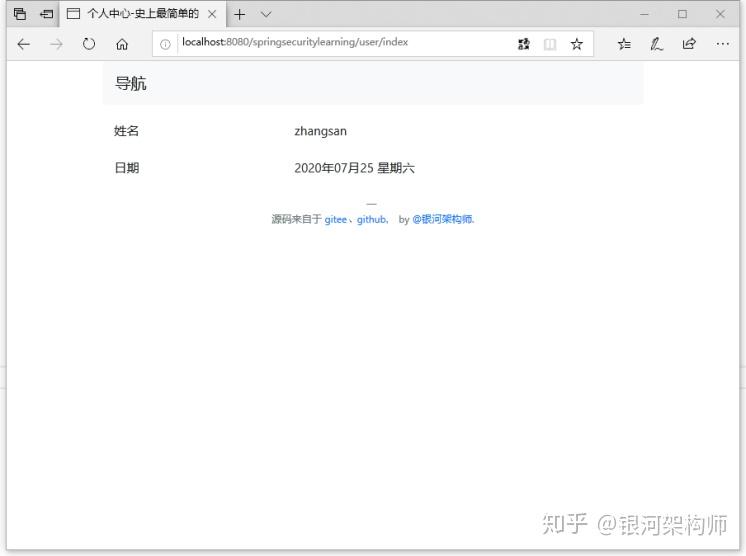Set these tabs aside icon
The image size is (746, 556).
tap(47, 14)
